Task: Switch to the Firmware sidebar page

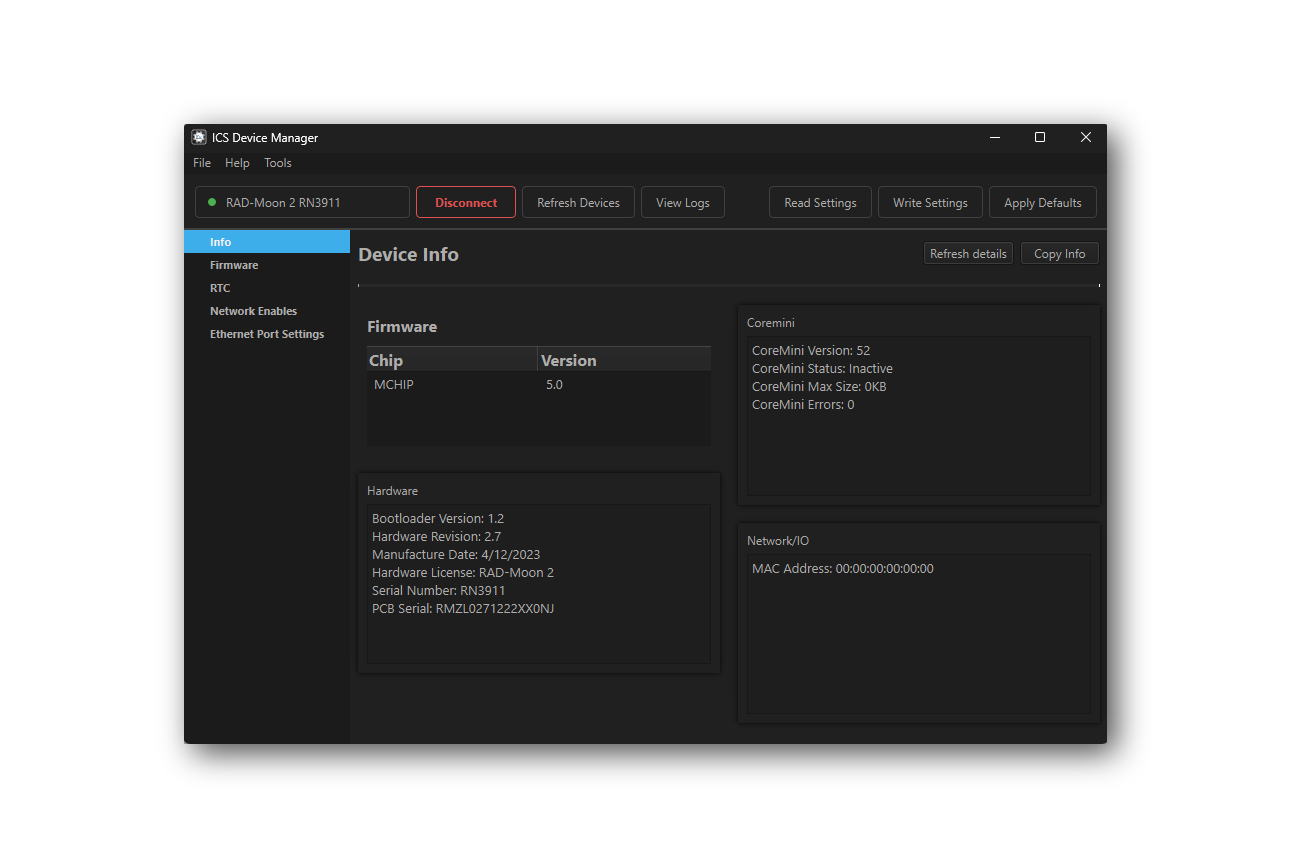Action: click(267, 265)
